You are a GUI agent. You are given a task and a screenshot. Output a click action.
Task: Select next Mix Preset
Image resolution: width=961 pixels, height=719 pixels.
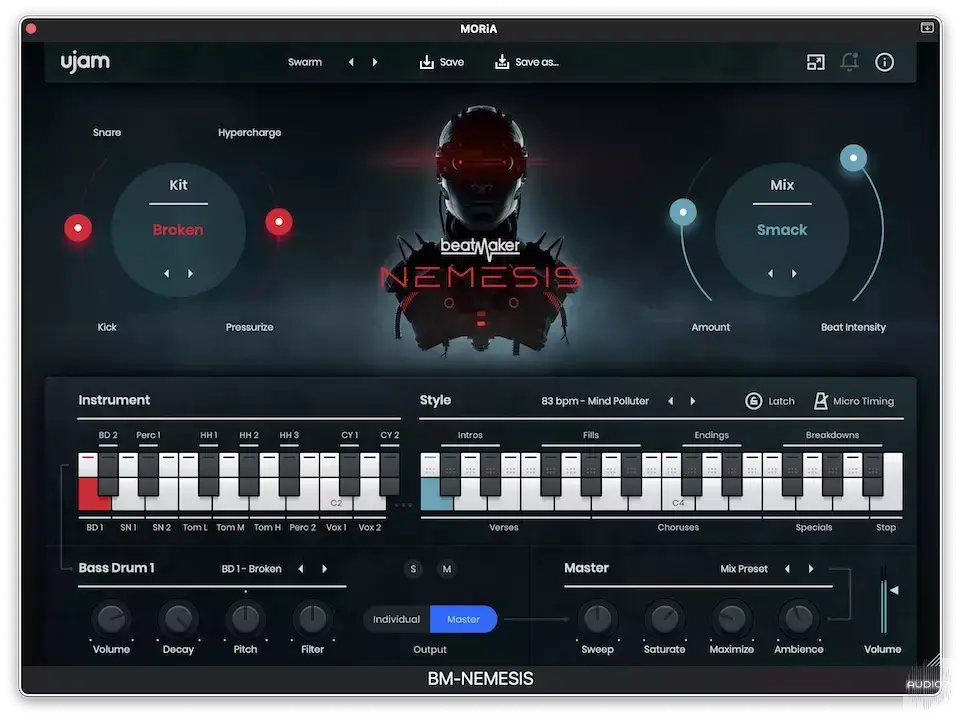811,569
